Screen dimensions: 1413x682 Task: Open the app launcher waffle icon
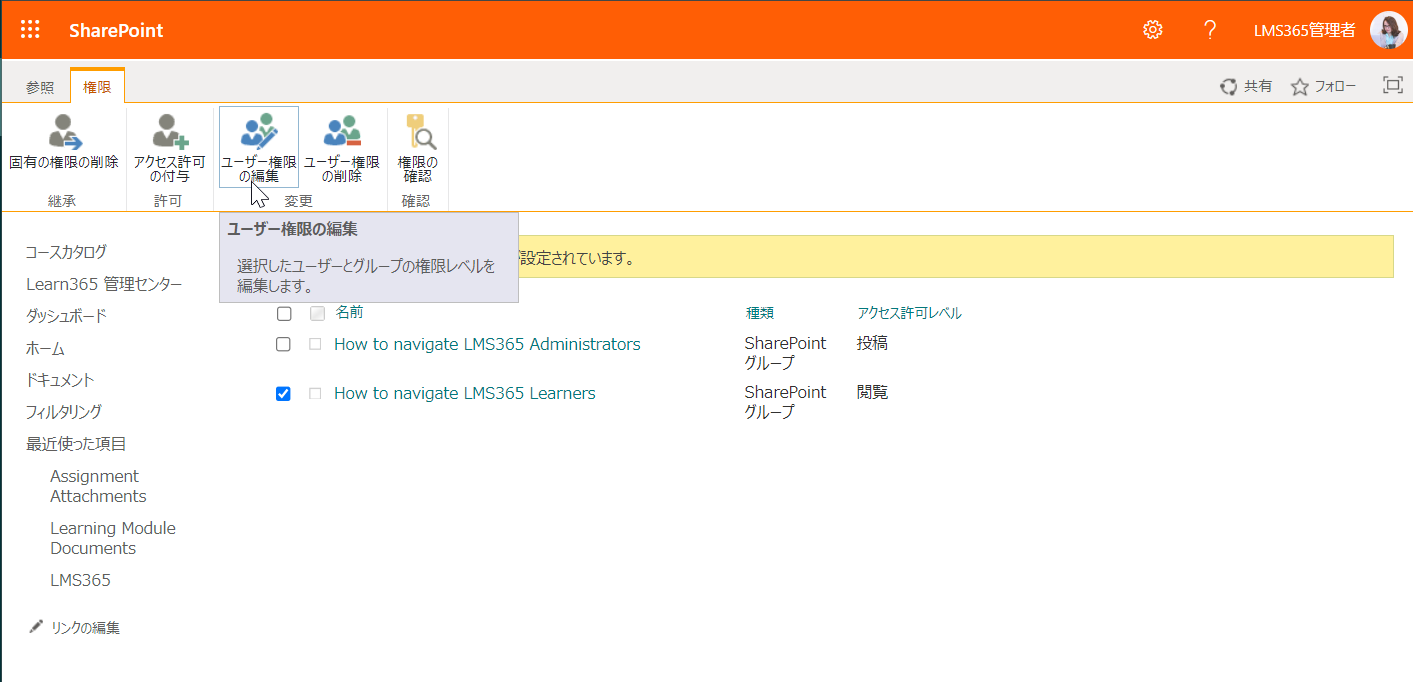(30, 30)
